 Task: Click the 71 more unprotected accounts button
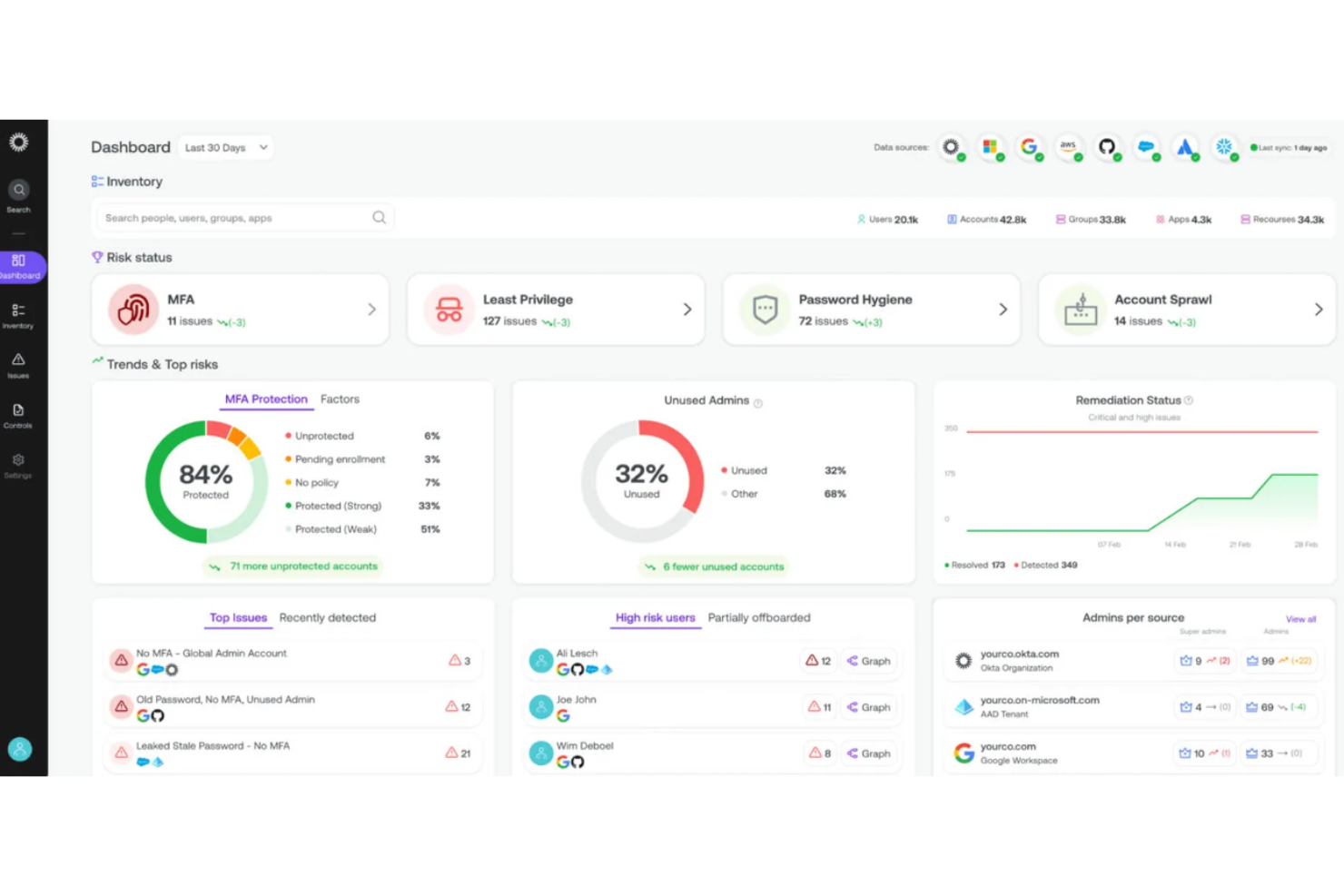coord(292,566)
